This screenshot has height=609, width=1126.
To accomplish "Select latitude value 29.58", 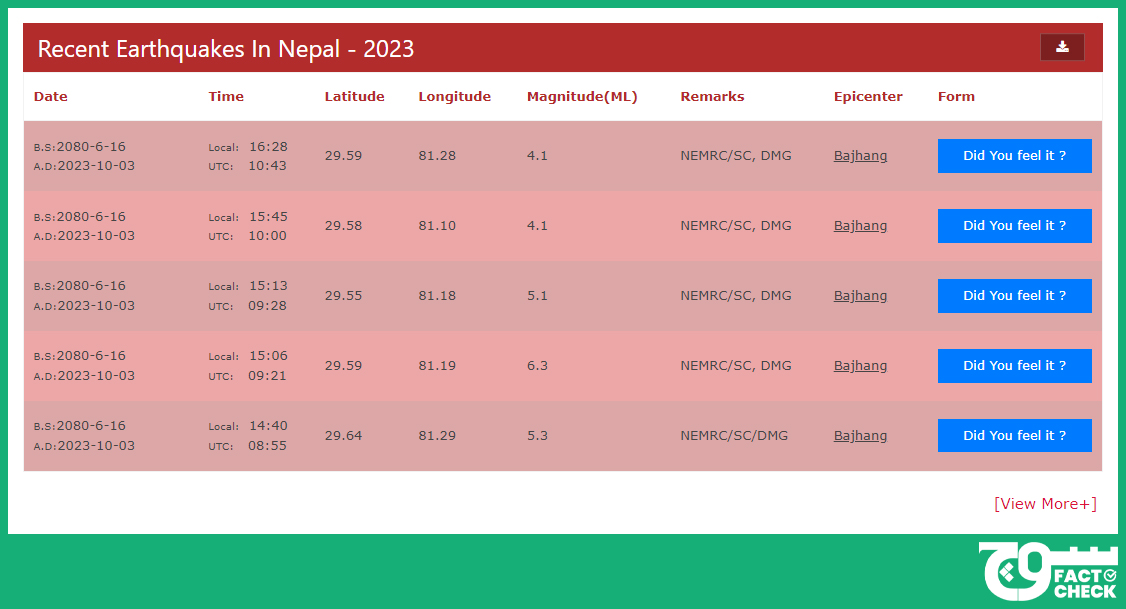I will click(343, 226).
